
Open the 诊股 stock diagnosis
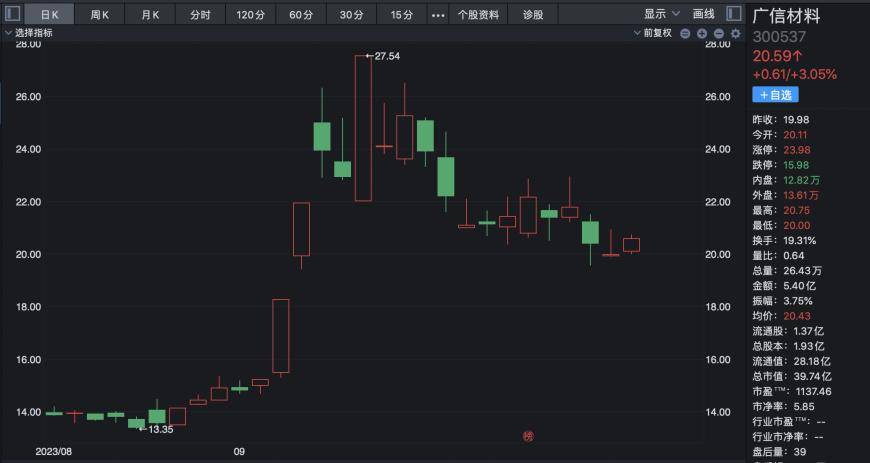pos(533,15)
